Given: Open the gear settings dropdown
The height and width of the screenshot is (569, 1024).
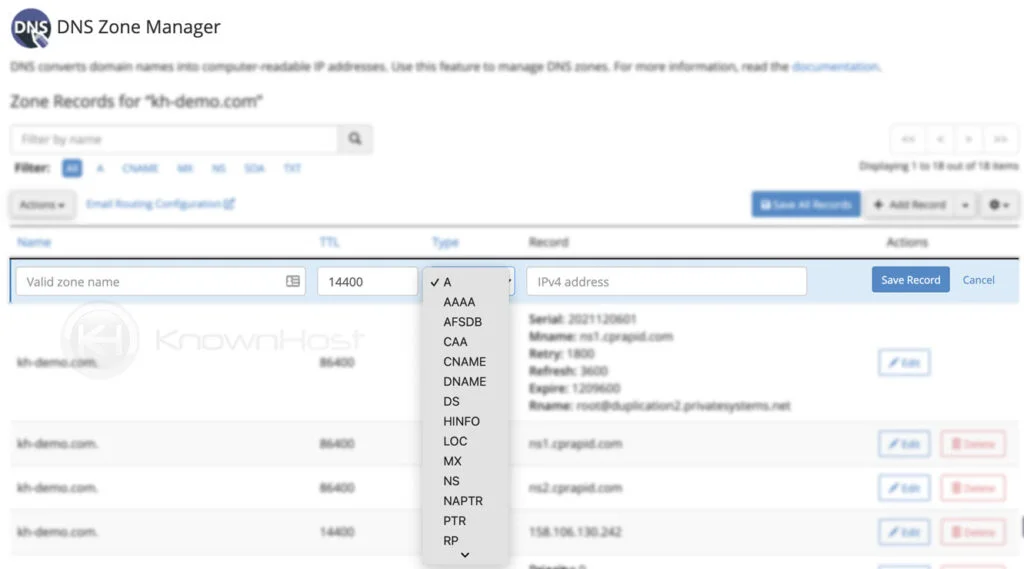Looking at the screenshot, I should (998, 204).
